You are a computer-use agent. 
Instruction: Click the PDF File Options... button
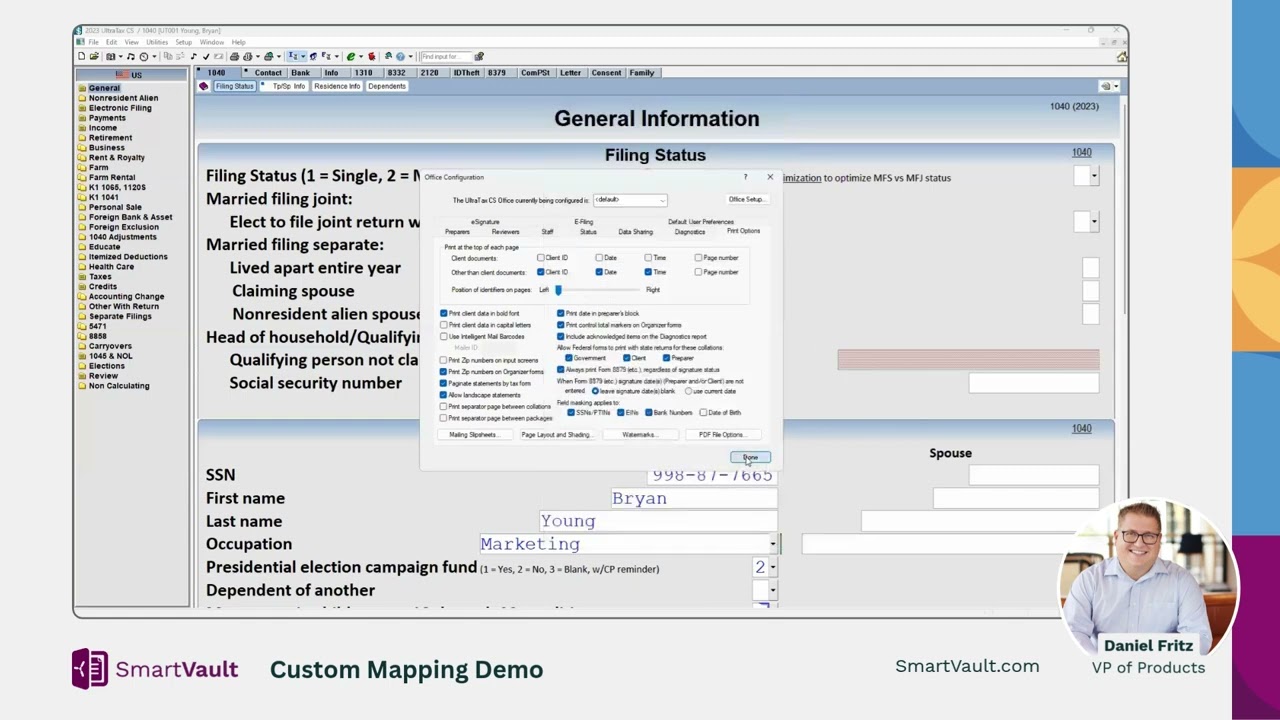721,435
